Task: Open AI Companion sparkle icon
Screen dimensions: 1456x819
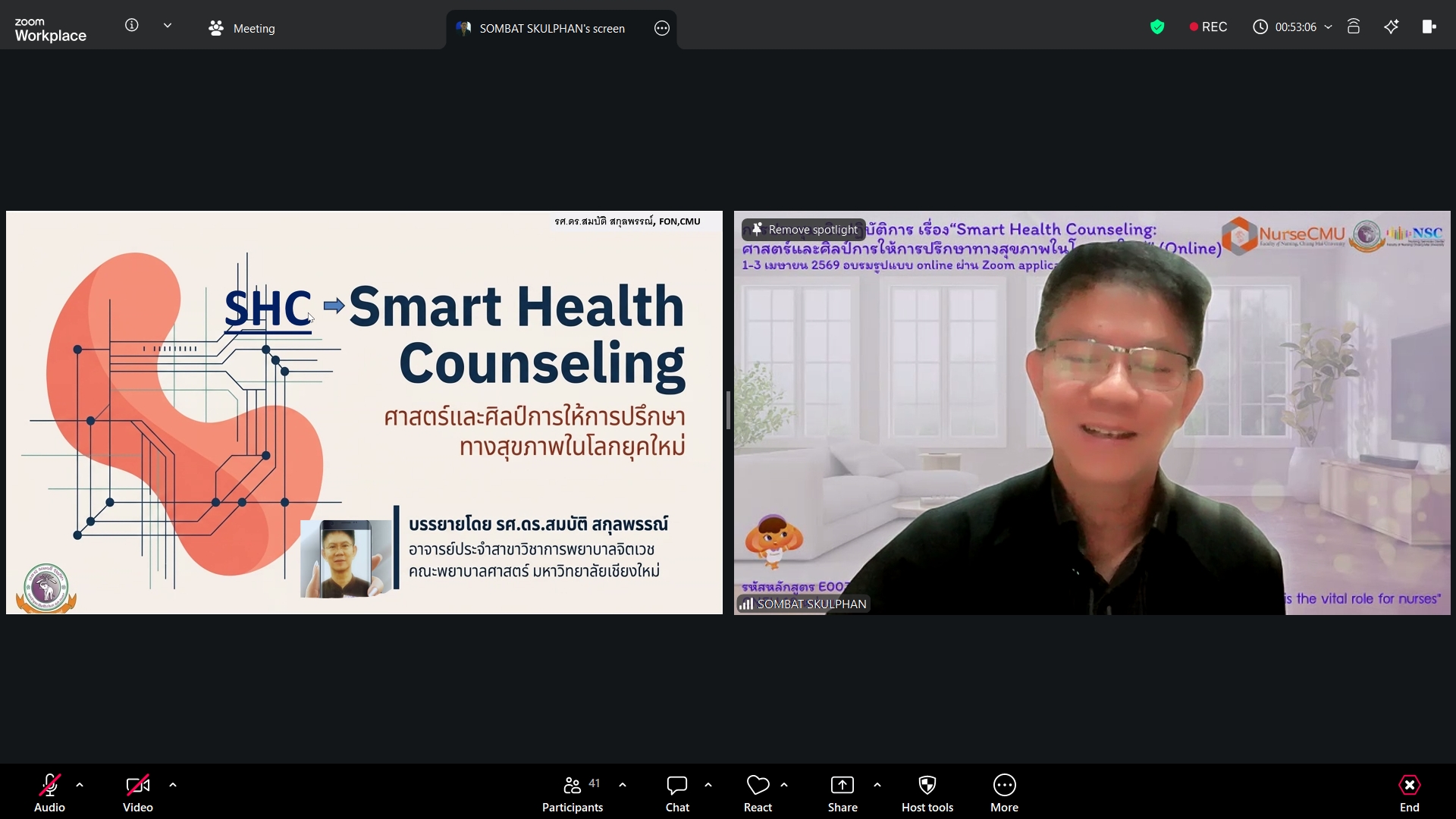Action: 1392,27
